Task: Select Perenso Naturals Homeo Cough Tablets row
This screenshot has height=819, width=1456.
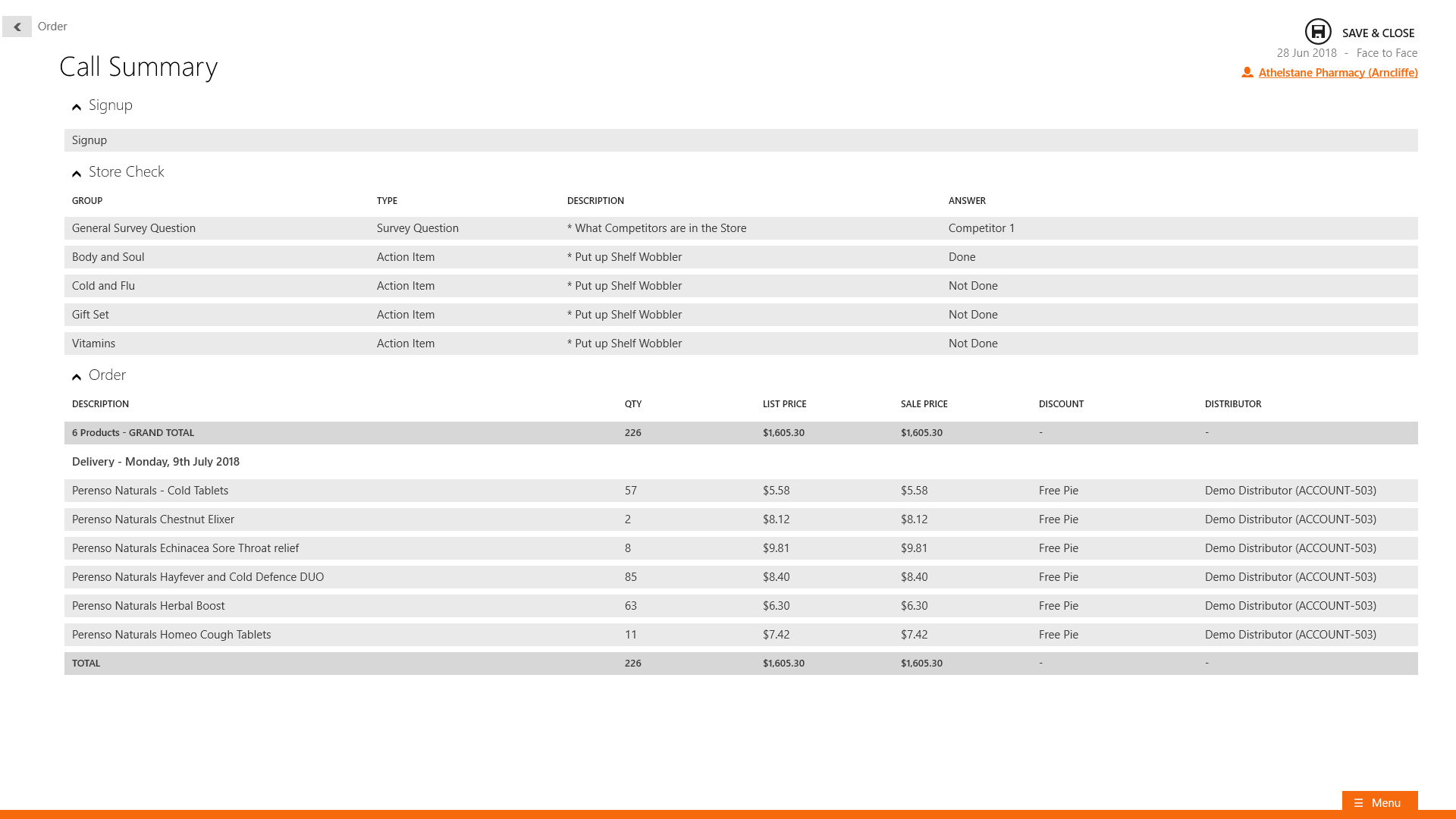Action: (740, 635)
